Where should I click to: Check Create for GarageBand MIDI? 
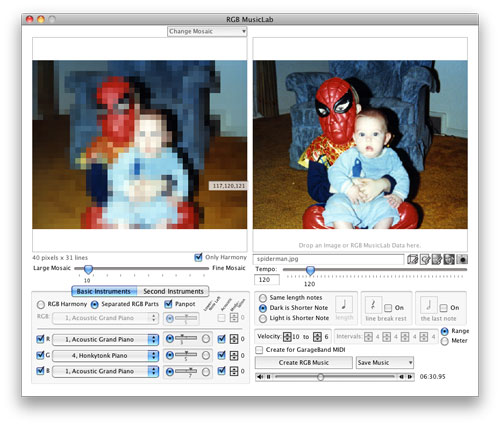259,350
